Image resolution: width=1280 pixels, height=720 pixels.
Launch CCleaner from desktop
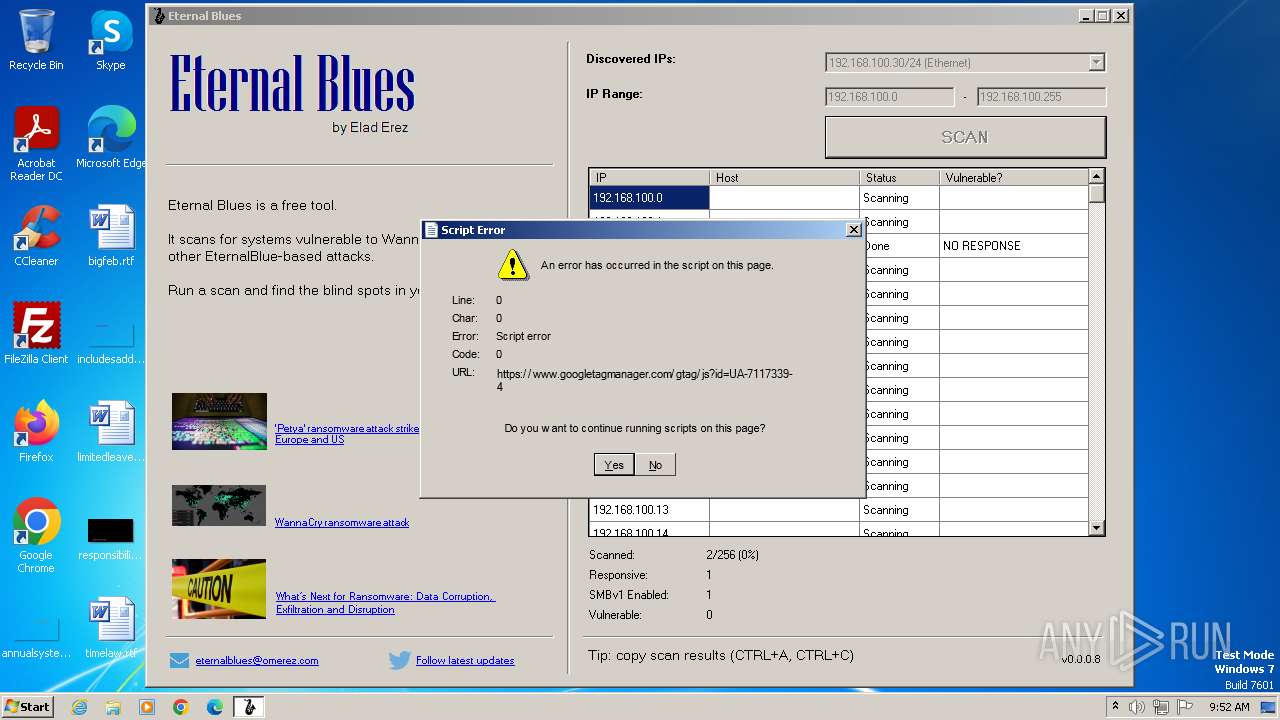point(36,236)
